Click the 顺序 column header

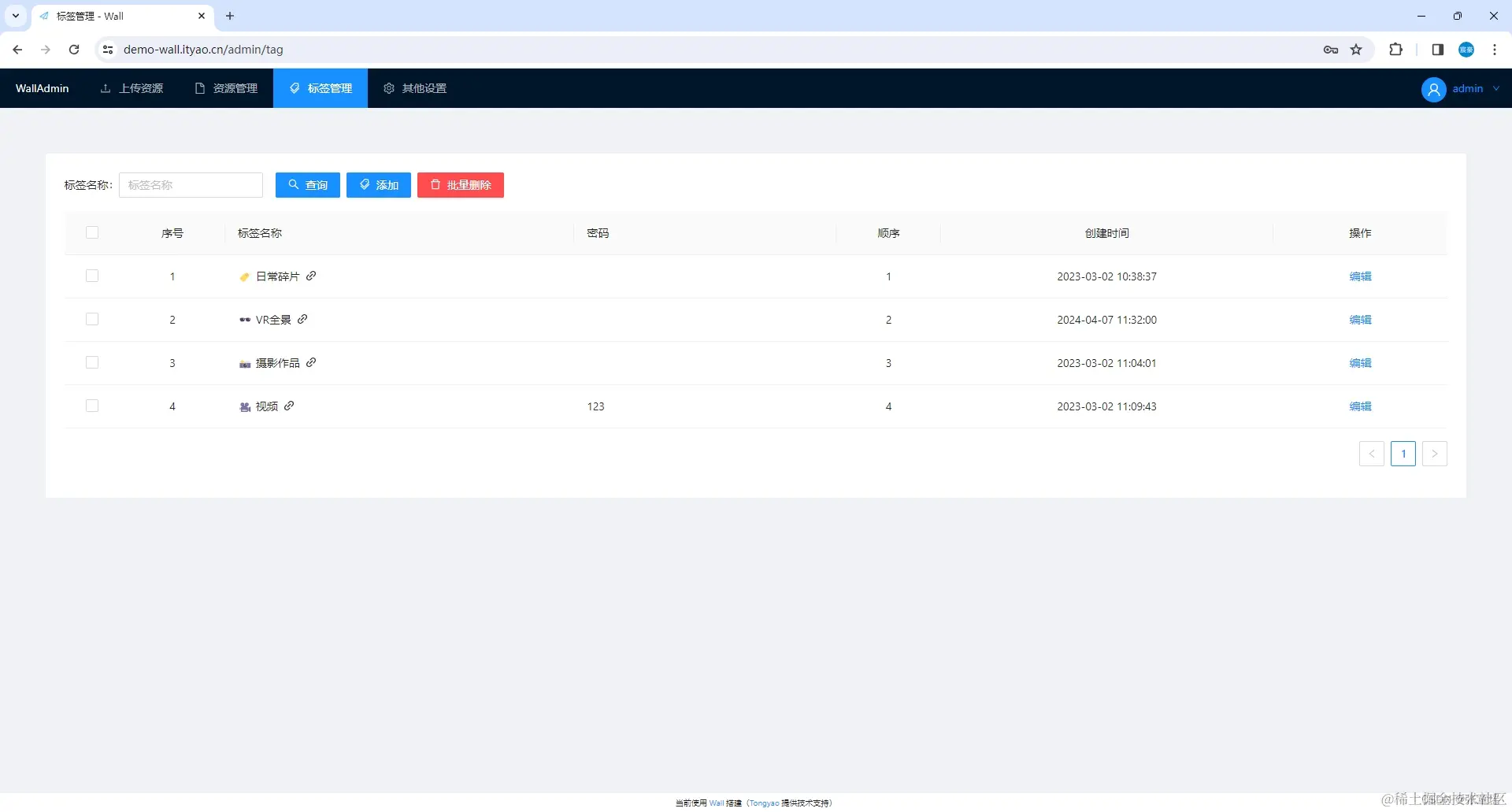pyautogui.click(x=888, y=233)
